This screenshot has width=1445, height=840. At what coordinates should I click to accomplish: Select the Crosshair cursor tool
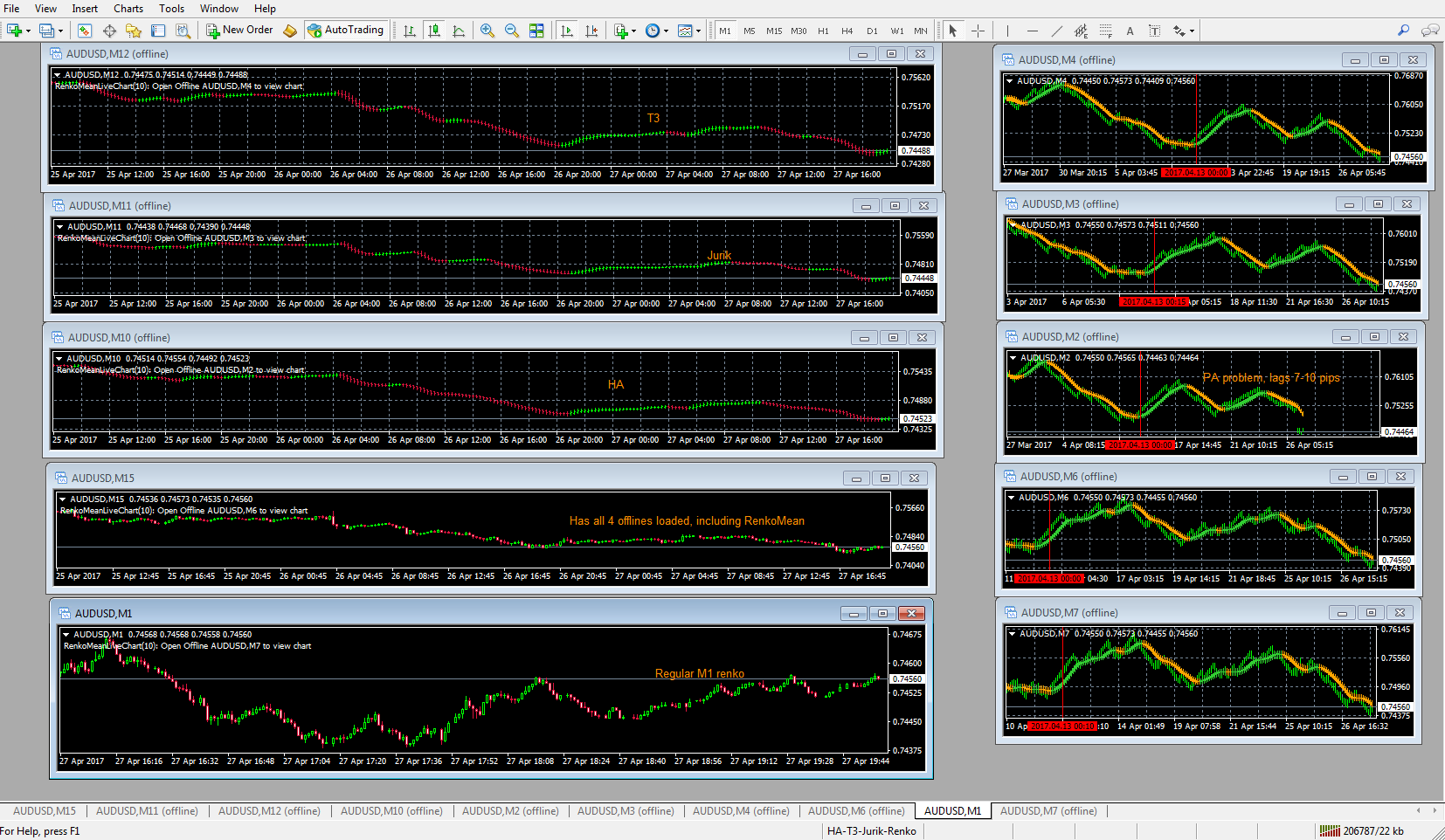point(978,31)
